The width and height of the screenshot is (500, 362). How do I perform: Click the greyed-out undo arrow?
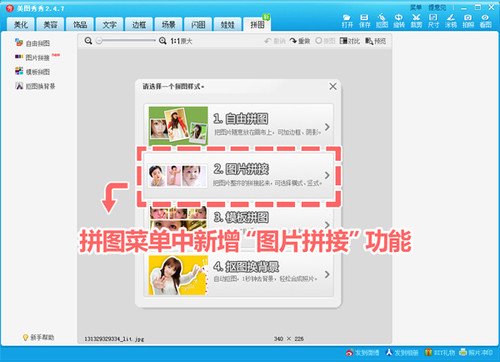(268, 41)
